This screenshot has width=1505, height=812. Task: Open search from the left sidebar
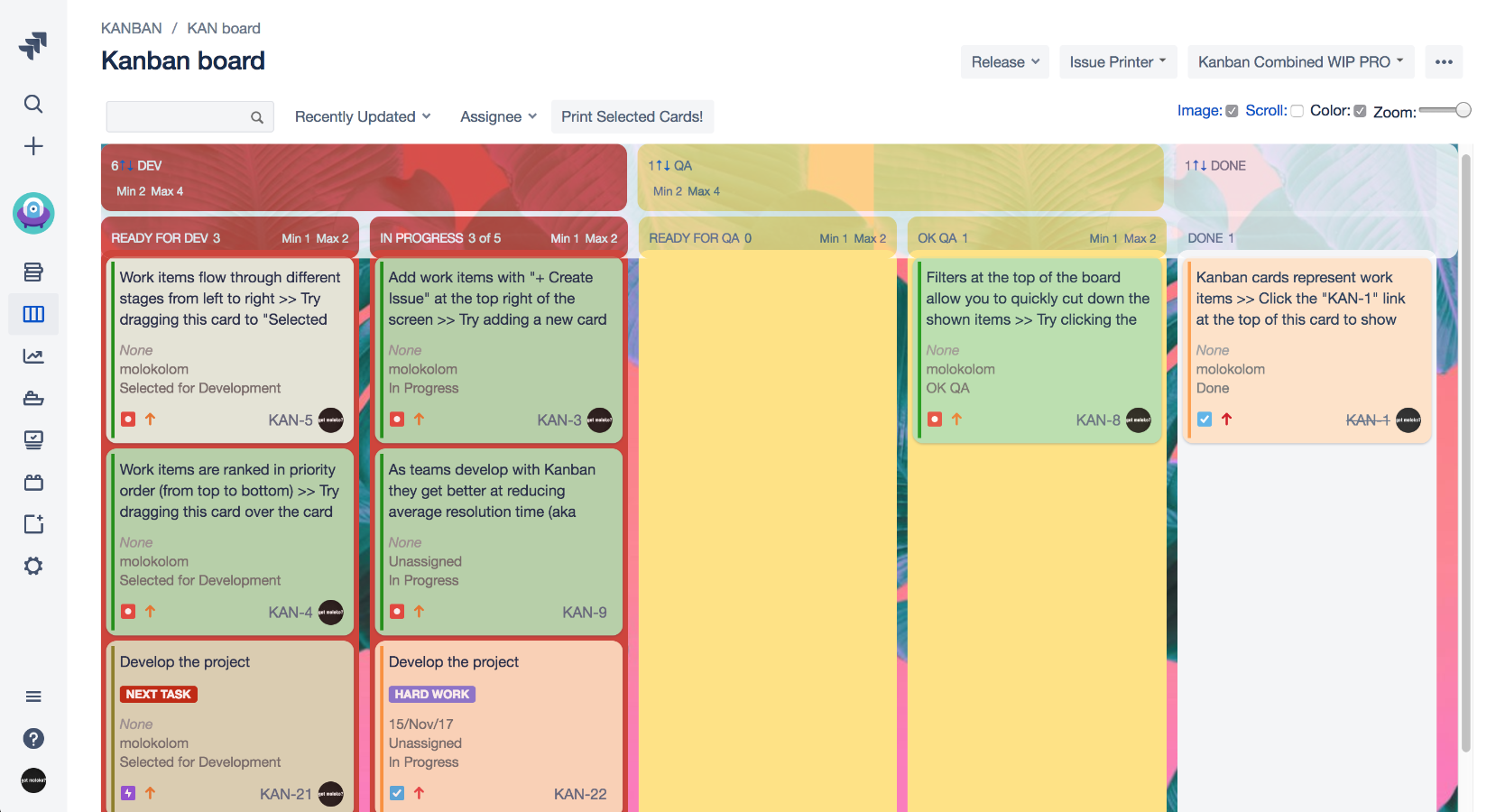(33, 104)
